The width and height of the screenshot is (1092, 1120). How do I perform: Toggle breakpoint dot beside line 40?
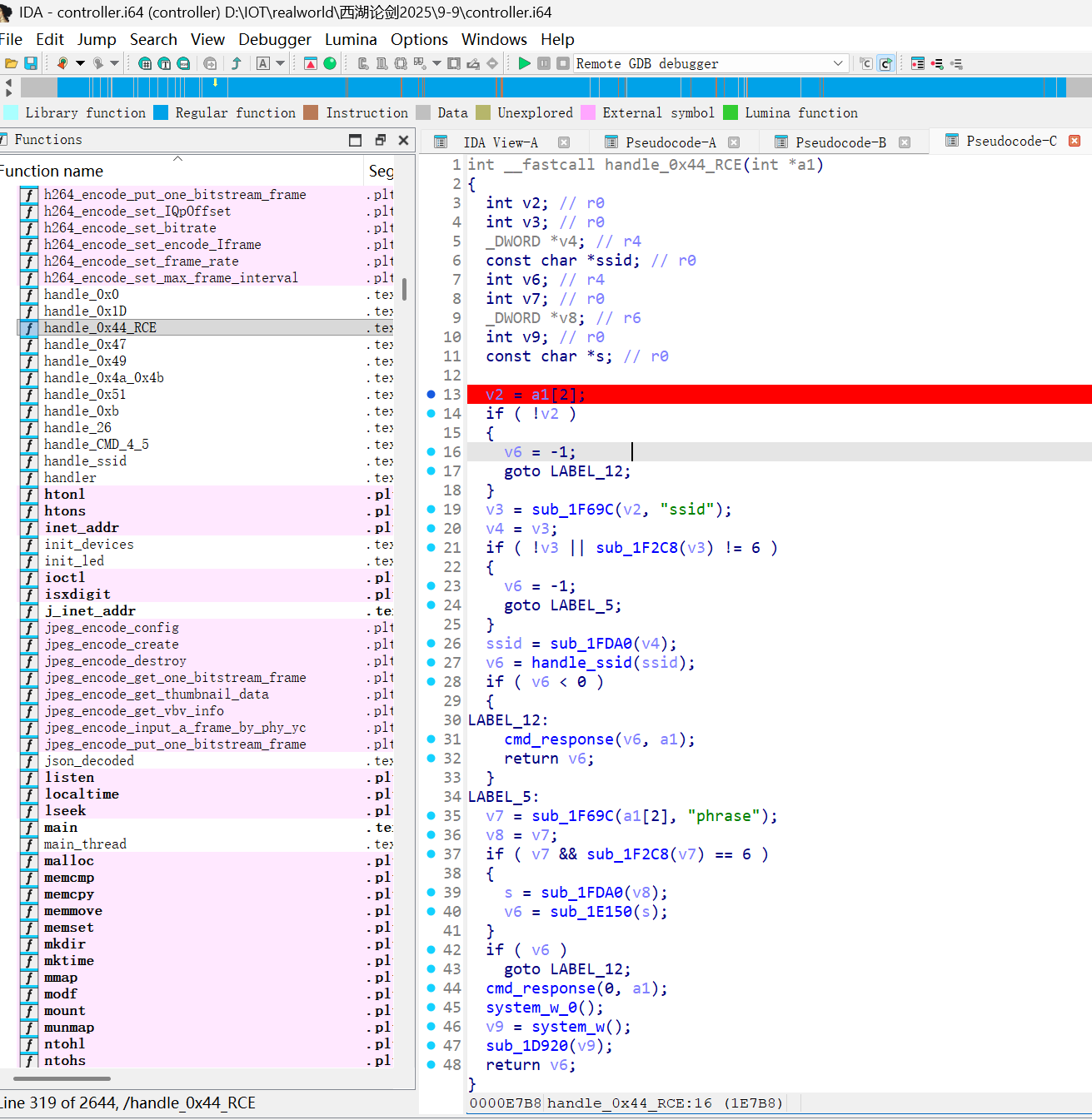click(x=431, y=911)
